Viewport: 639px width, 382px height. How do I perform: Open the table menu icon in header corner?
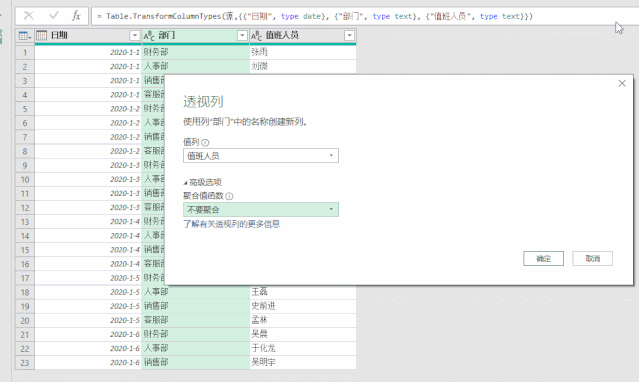(x=25, y=36)
